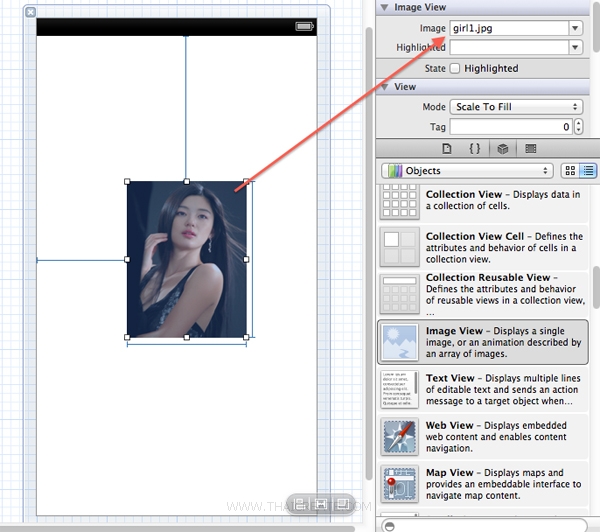Screen dimensions: 600x532
Task: Click the Collection View grid icon
Action: pos(399,201)
